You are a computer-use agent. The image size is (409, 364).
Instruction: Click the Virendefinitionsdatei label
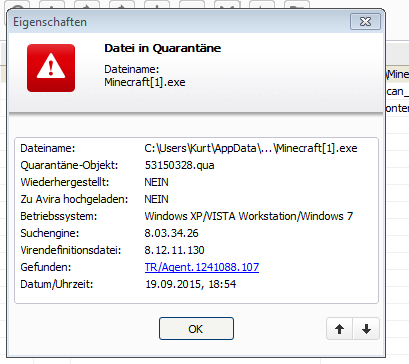pyautogui.click(x=71, y=250)
